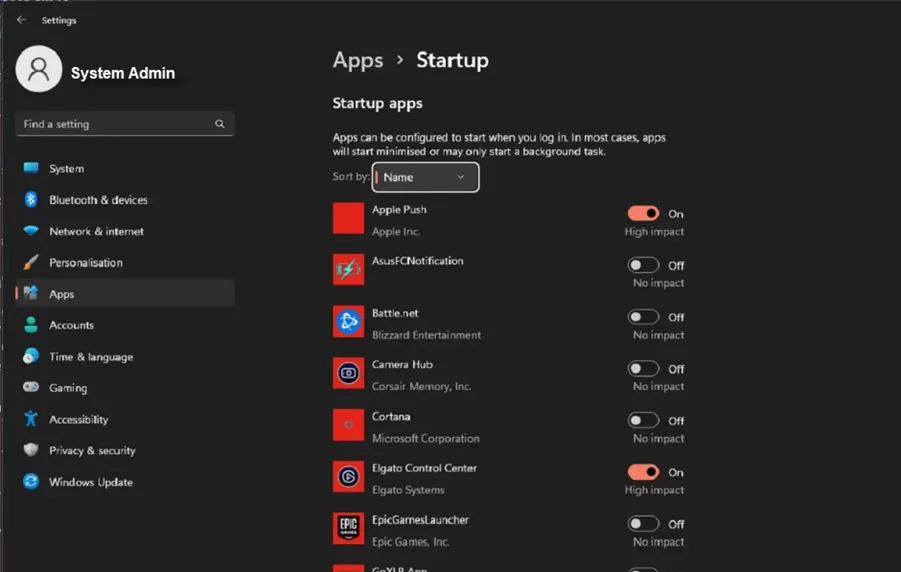Viewport: 901px width, 572px height.
Task: Disable Elgato Control Center startup
Action: [x=643, y=472]
